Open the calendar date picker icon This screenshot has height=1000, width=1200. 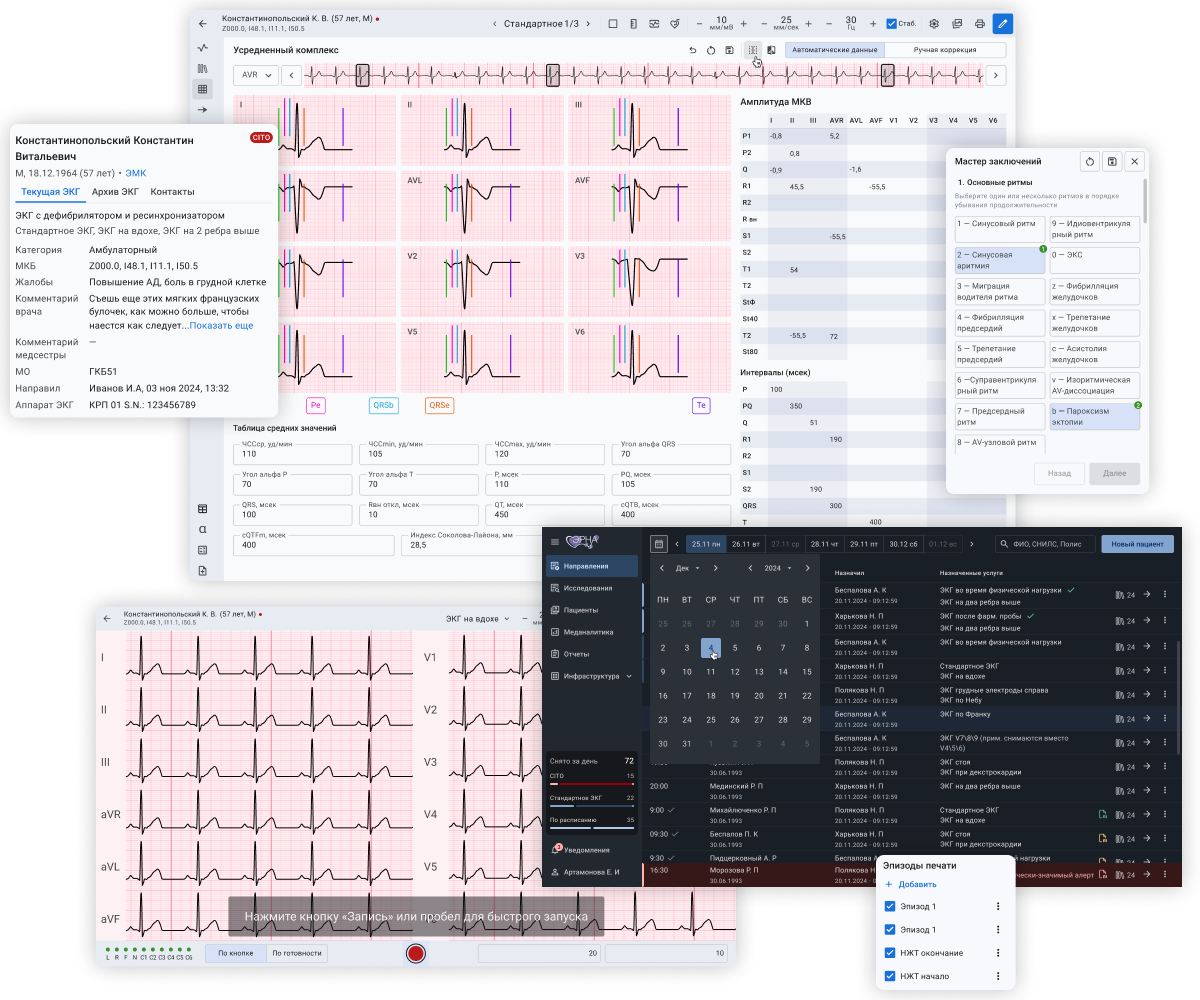(658, 544)
